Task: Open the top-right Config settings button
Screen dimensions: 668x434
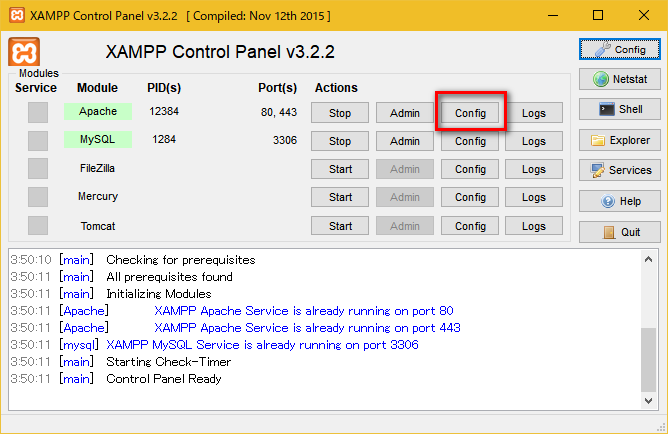Action: pyautogui.click(x=620, y=49)
